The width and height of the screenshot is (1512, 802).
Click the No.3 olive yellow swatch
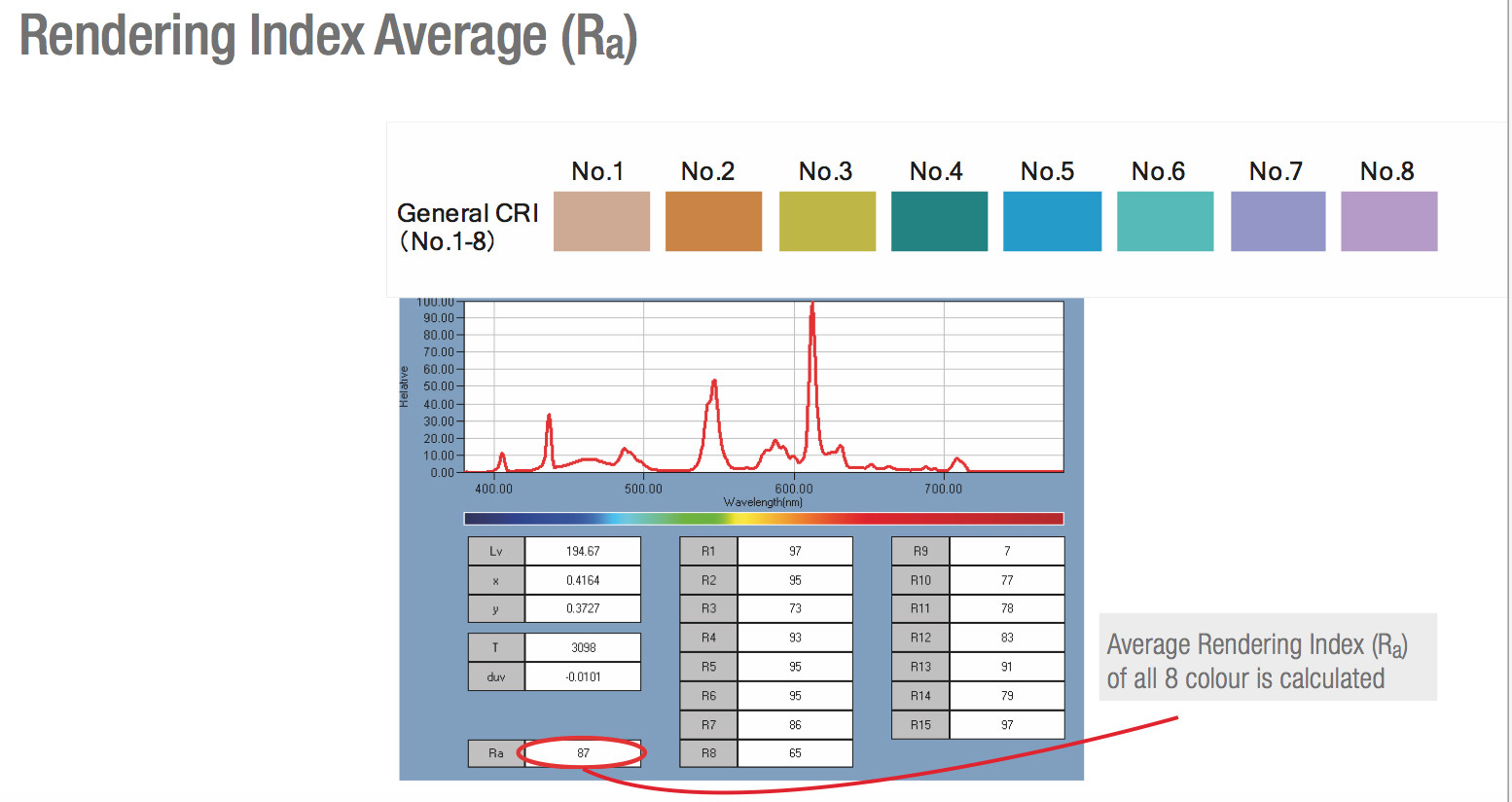click(x=827, y=222)
